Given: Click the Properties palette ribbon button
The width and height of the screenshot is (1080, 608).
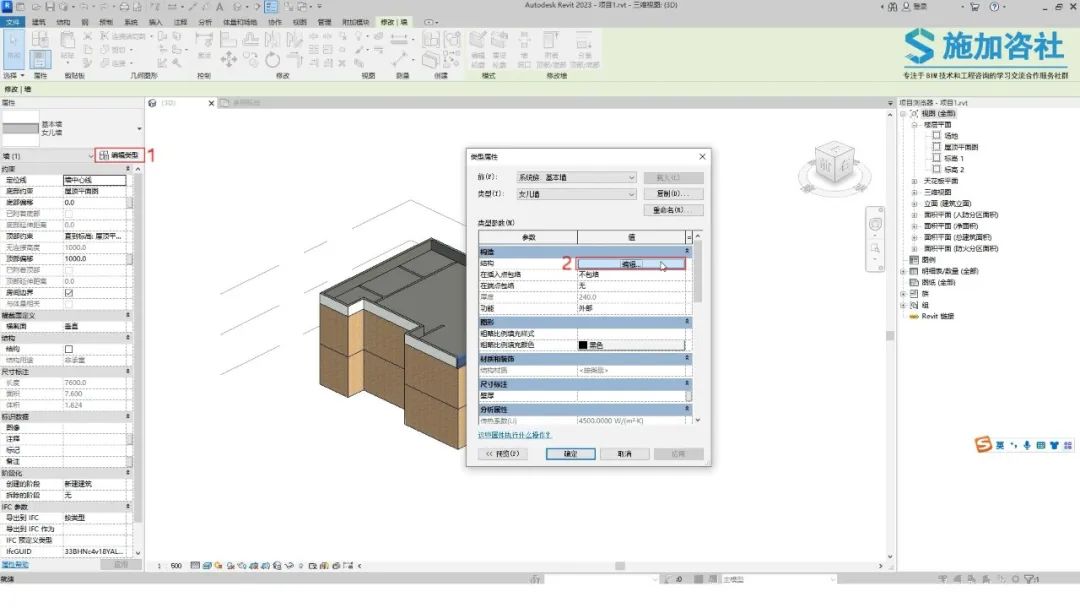Looking at the screenshot, I should tap(40, 59).
